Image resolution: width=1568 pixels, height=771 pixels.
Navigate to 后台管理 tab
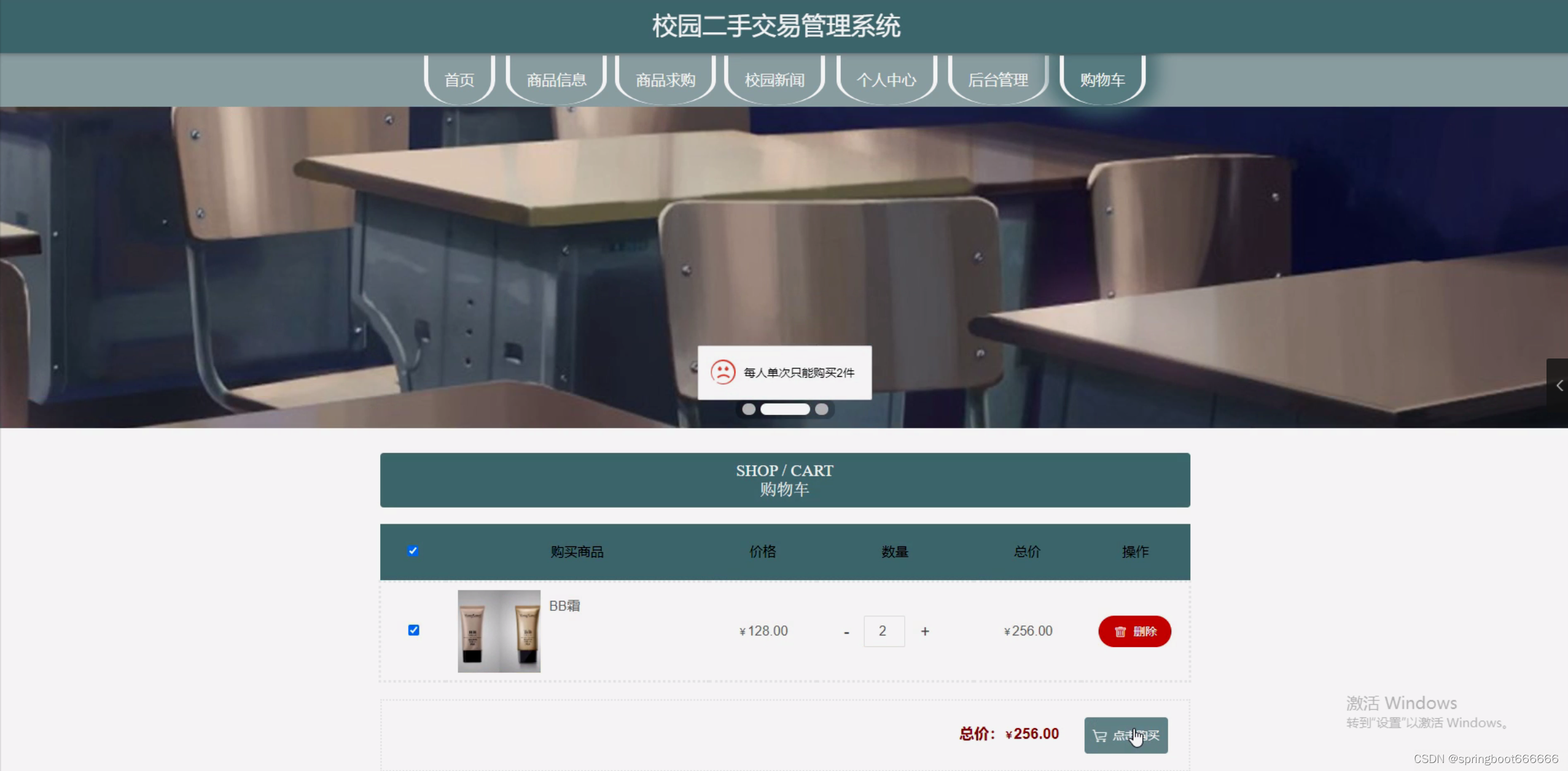(x=998, y=80)
